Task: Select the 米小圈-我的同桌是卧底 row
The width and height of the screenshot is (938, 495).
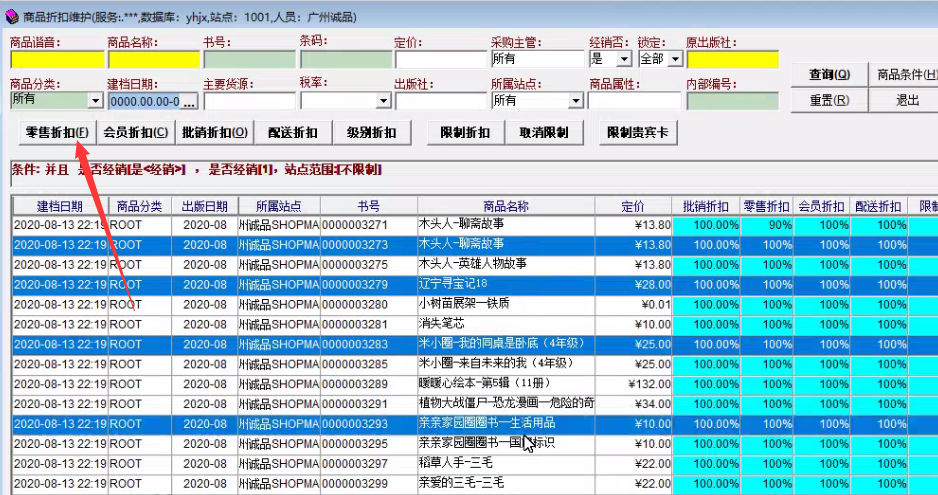Action: pyautogui.click(x=473, y=344)
